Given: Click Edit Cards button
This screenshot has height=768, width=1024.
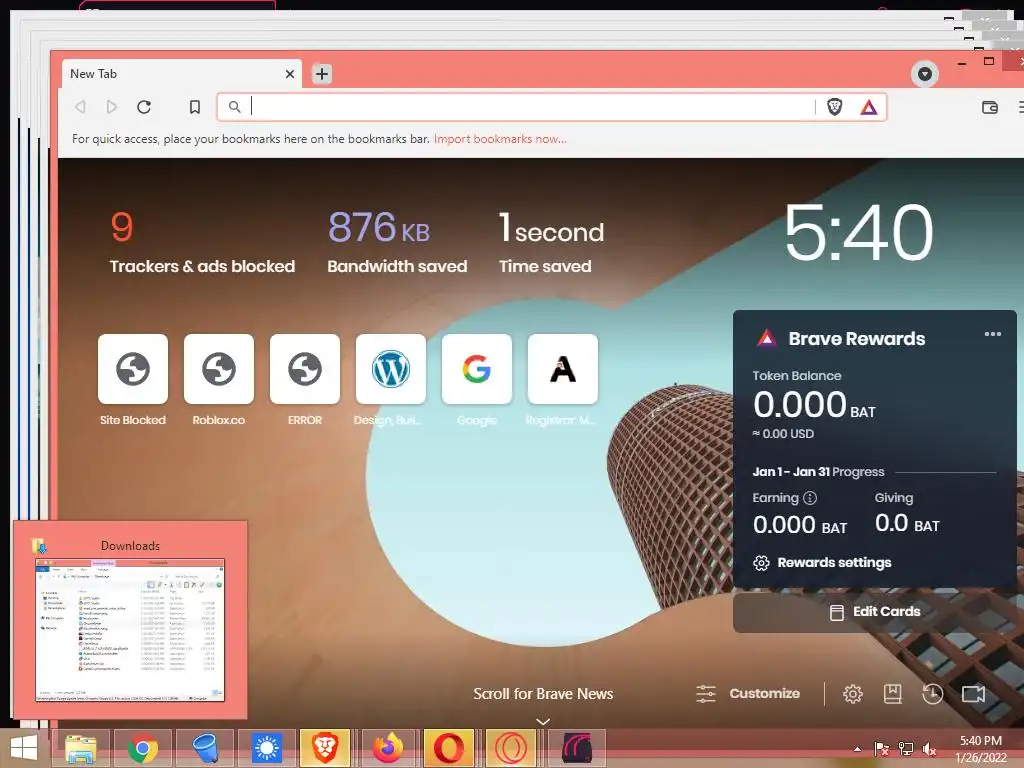Looking at the screenshot, I should click(x=875, y=612).
